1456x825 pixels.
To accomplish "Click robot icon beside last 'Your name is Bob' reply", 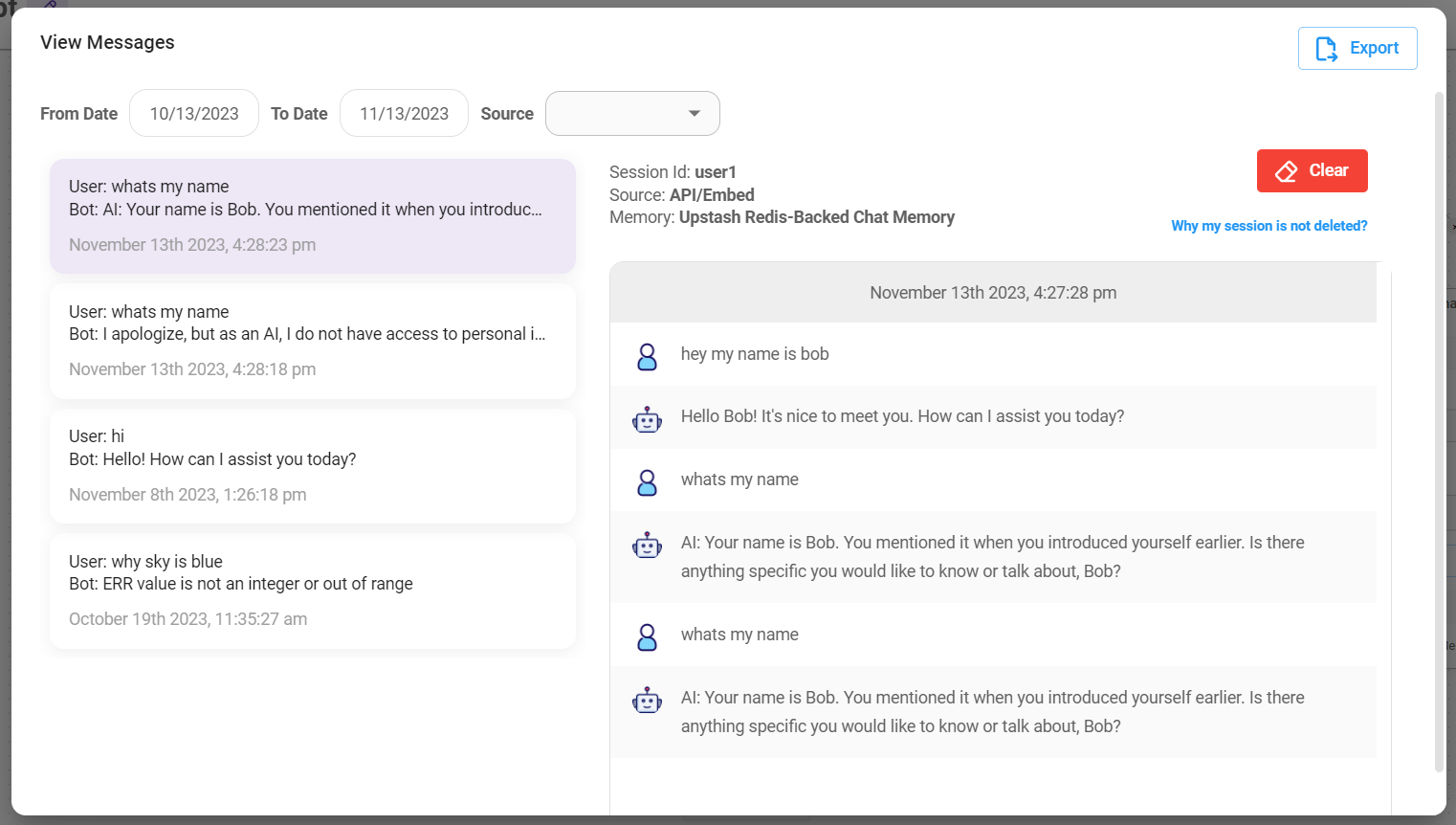I will 647,701.
